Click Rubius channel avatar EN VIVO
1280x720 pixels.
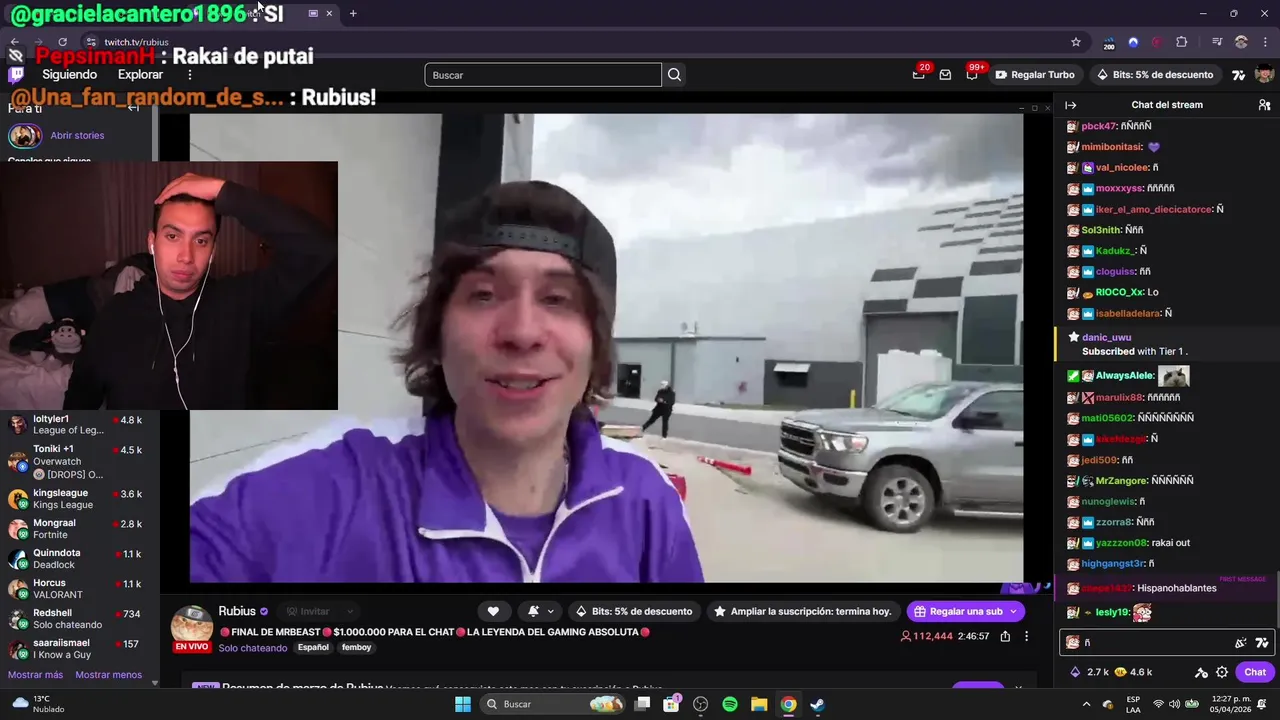[x=192, y=628]
